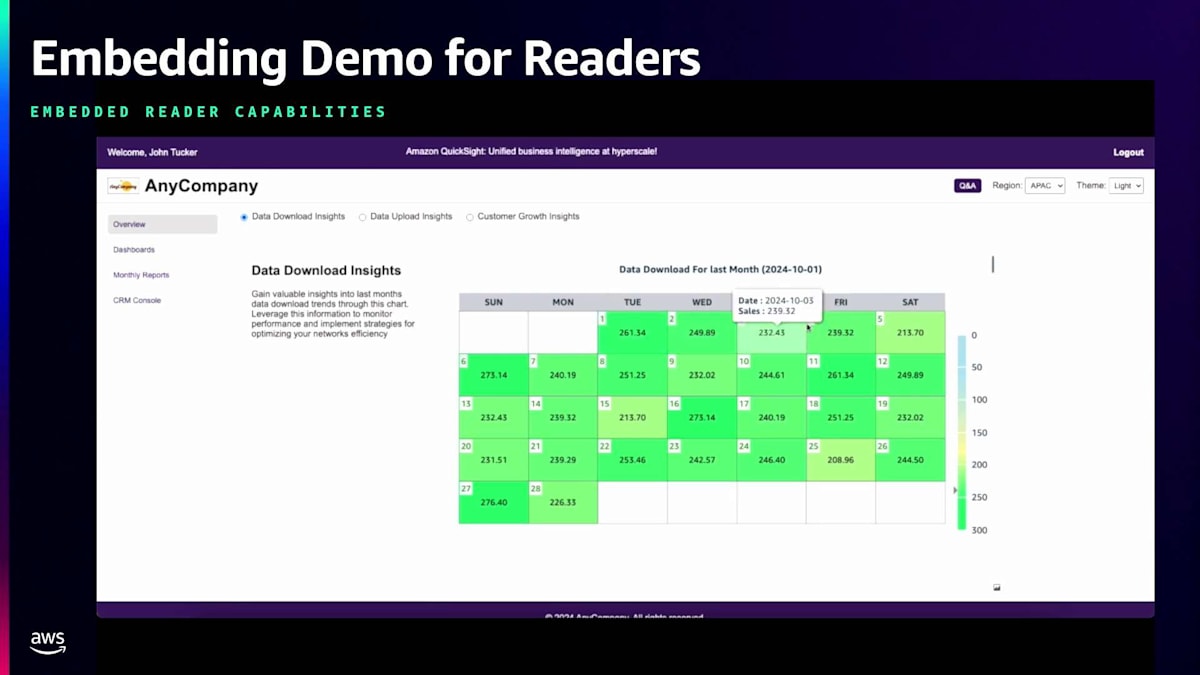The image size is (1200, 675).
Task: Select the Customer Growth Insights radio button
Action: tap(470, 217)
